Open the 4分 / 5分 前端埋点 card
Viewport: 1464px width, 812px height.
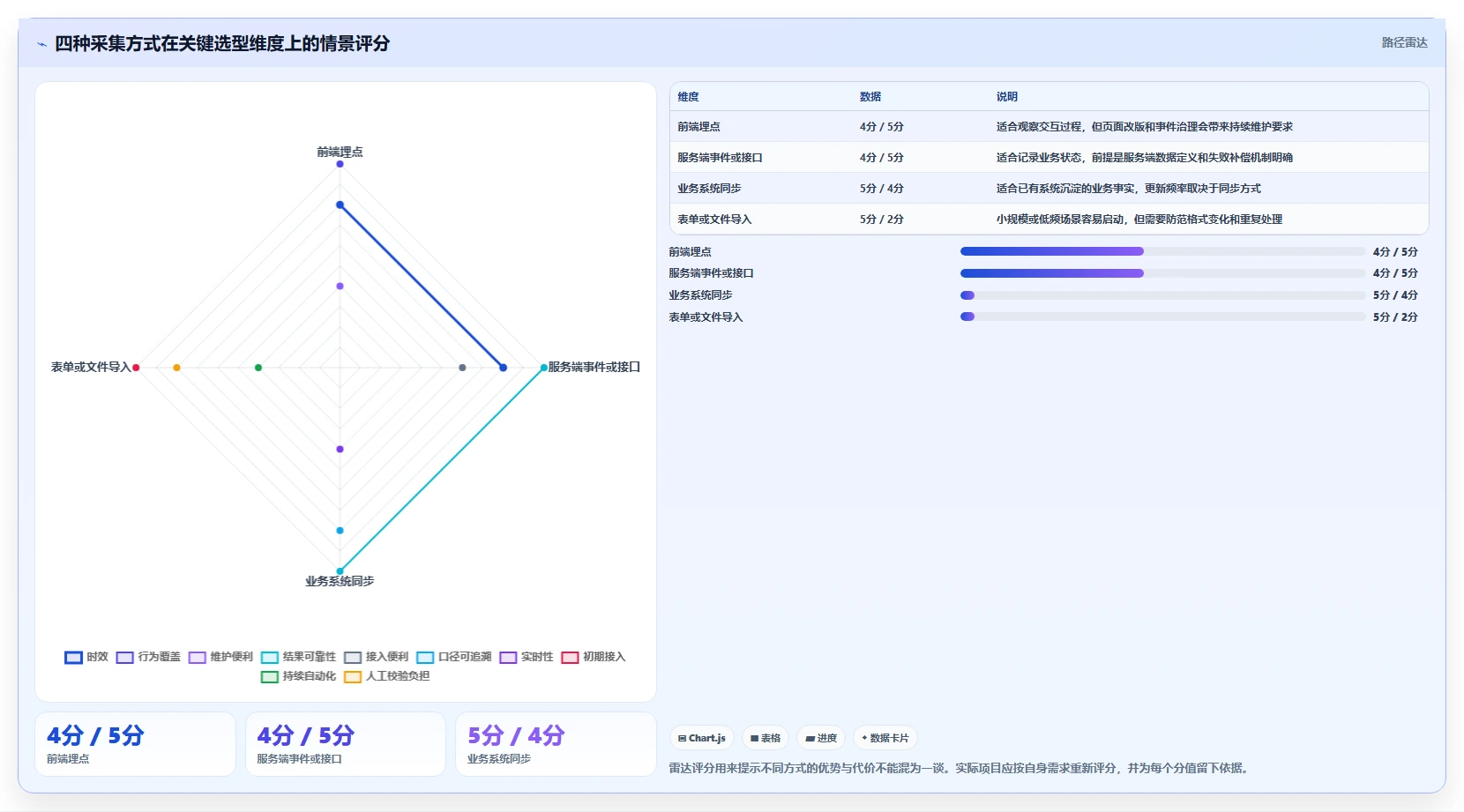coord(135,744)
